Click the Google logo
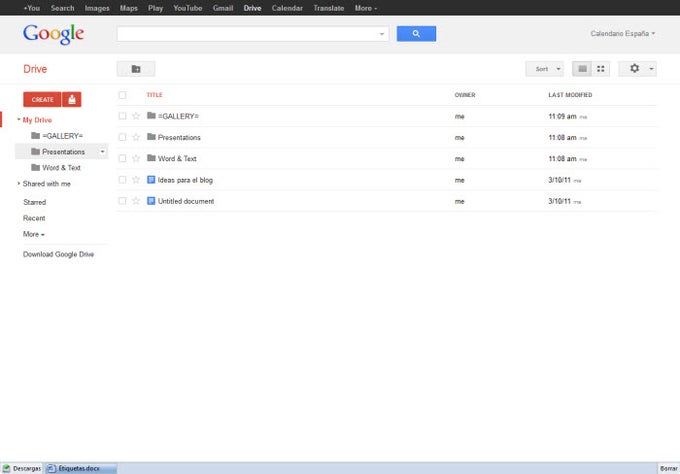Image resolution: width=680 pixels, height=474 pixels. (x=53, y=34)
